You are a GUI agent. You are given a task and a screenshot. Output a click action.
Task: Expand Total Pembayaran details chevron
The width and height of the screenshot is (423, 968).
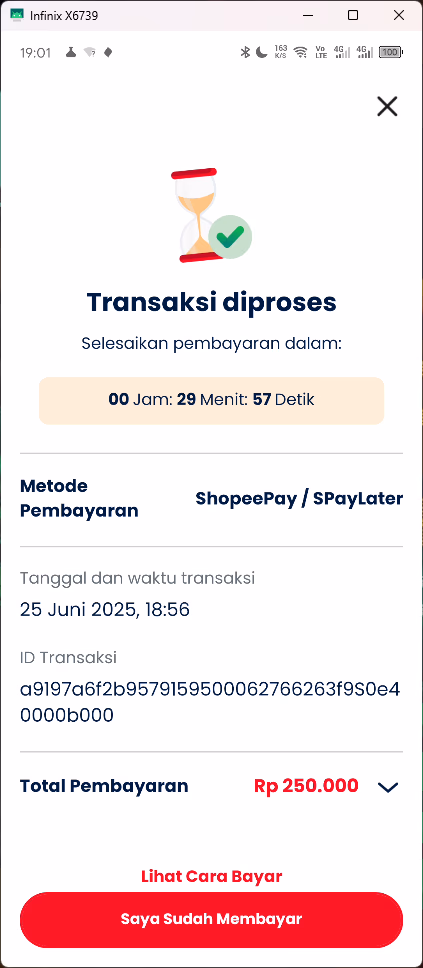tap(388, 787)
